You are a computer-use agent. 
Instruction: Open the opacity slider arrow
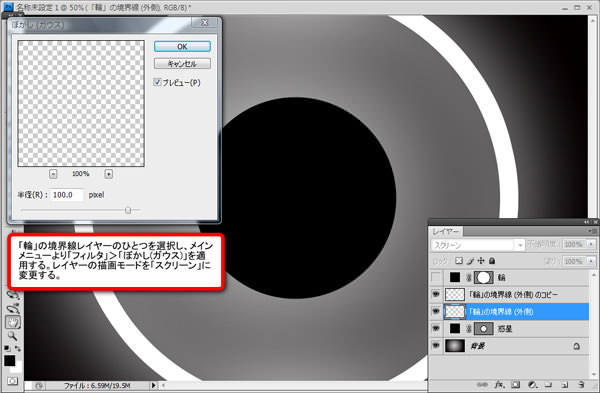(591, 244)
